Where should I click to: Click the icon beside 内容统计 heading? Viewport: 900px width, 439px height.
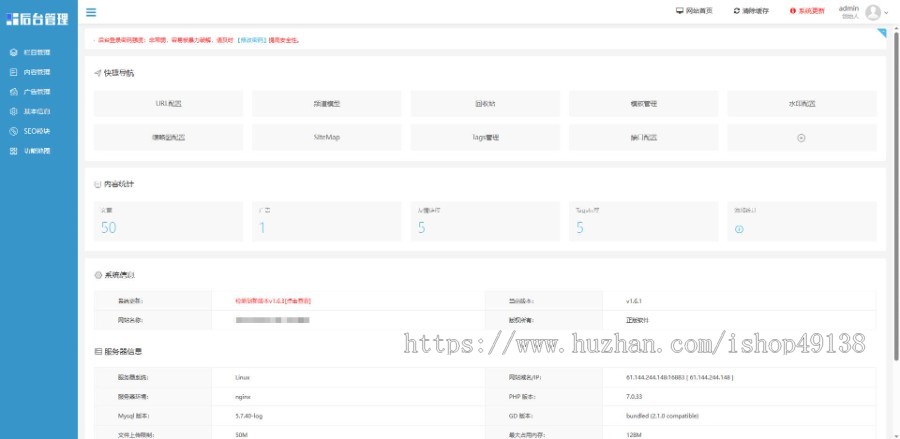click(98, 184)
